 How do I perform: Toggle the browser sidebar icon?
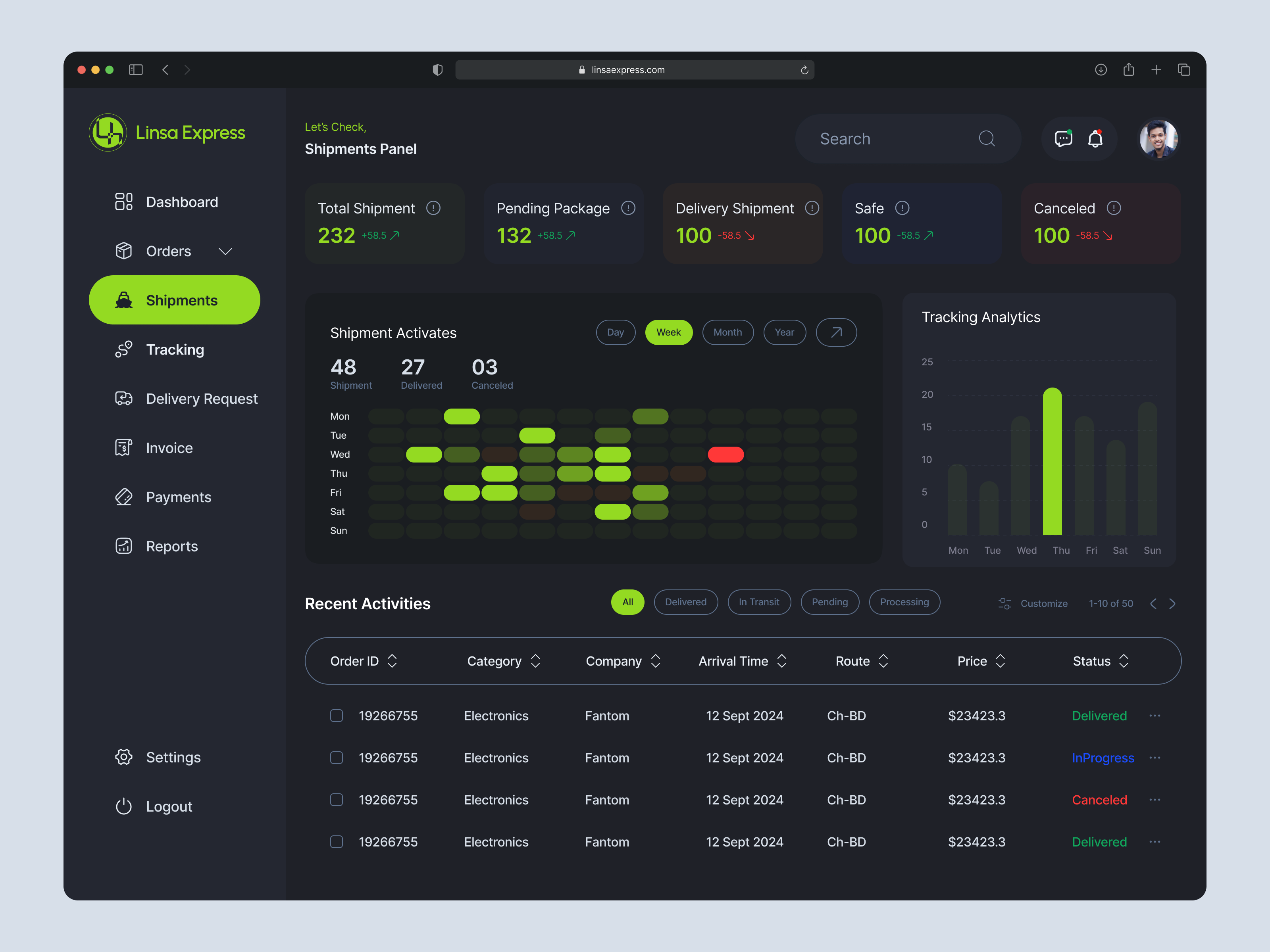click(x=135, y=69)
